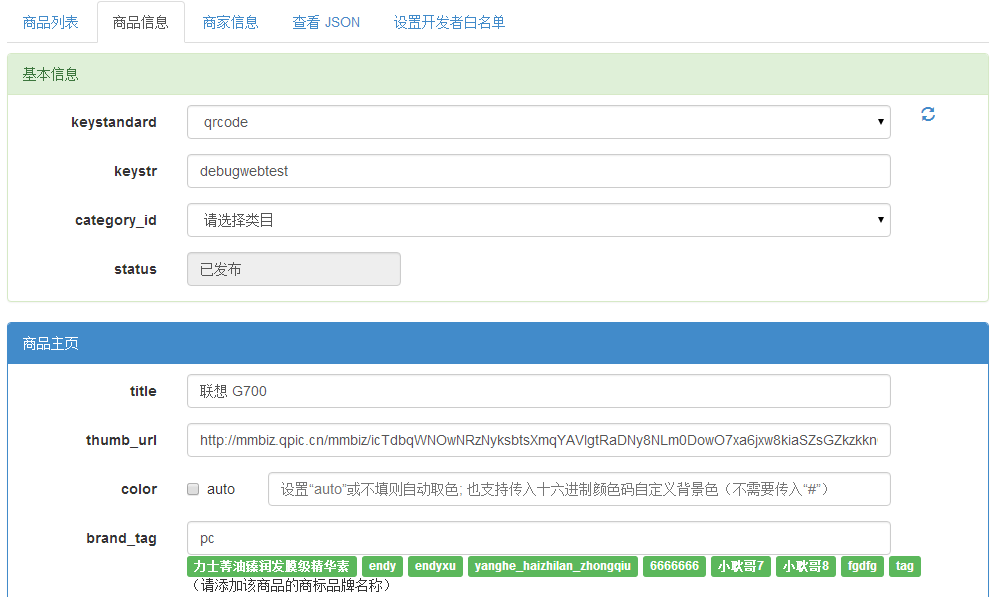Choose the endy brand tag
This screenshot has height=597, width=992.
pyautogui.click(x=383, y=566)
